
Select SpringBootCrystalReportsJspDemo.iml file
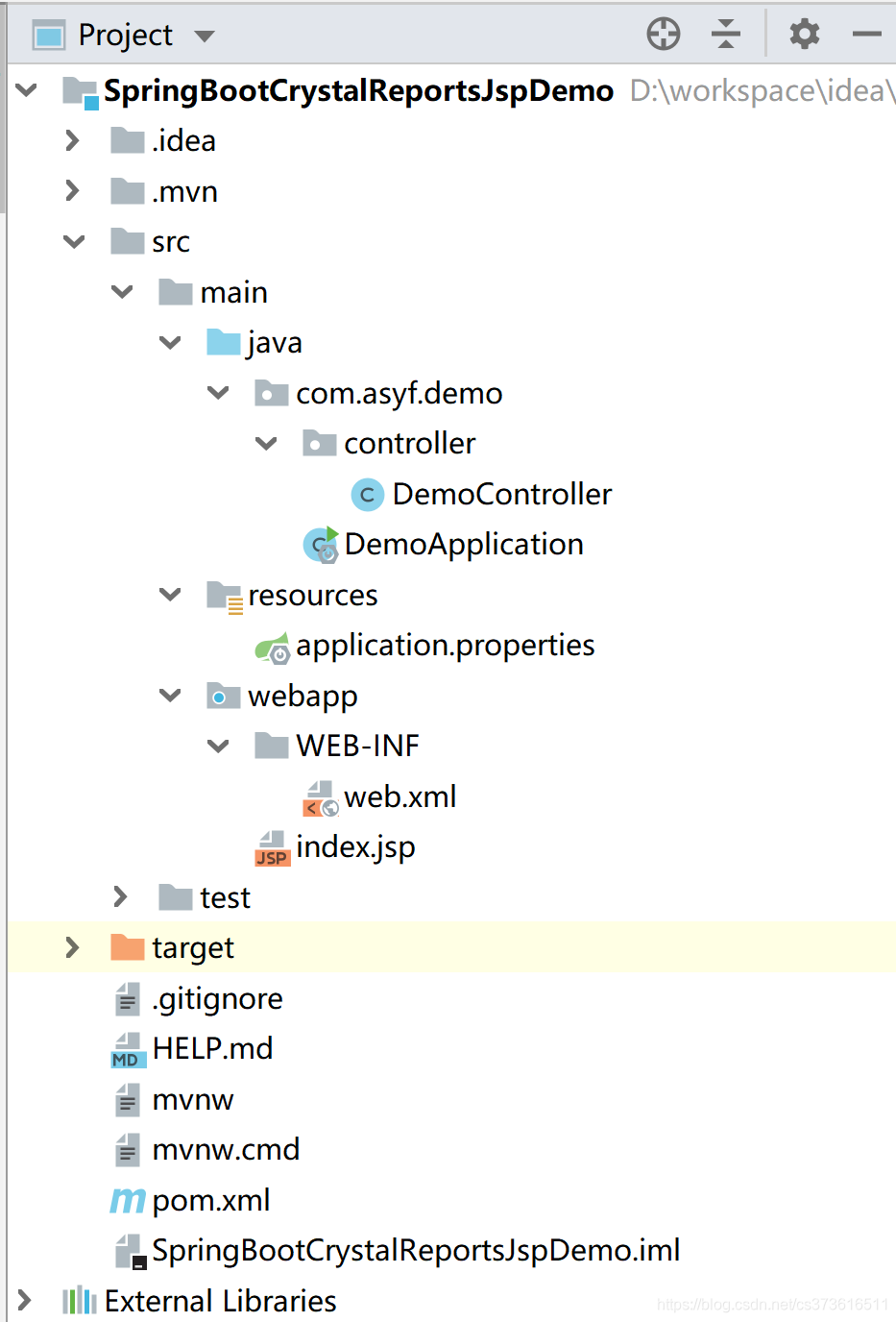pos(416,1251)
